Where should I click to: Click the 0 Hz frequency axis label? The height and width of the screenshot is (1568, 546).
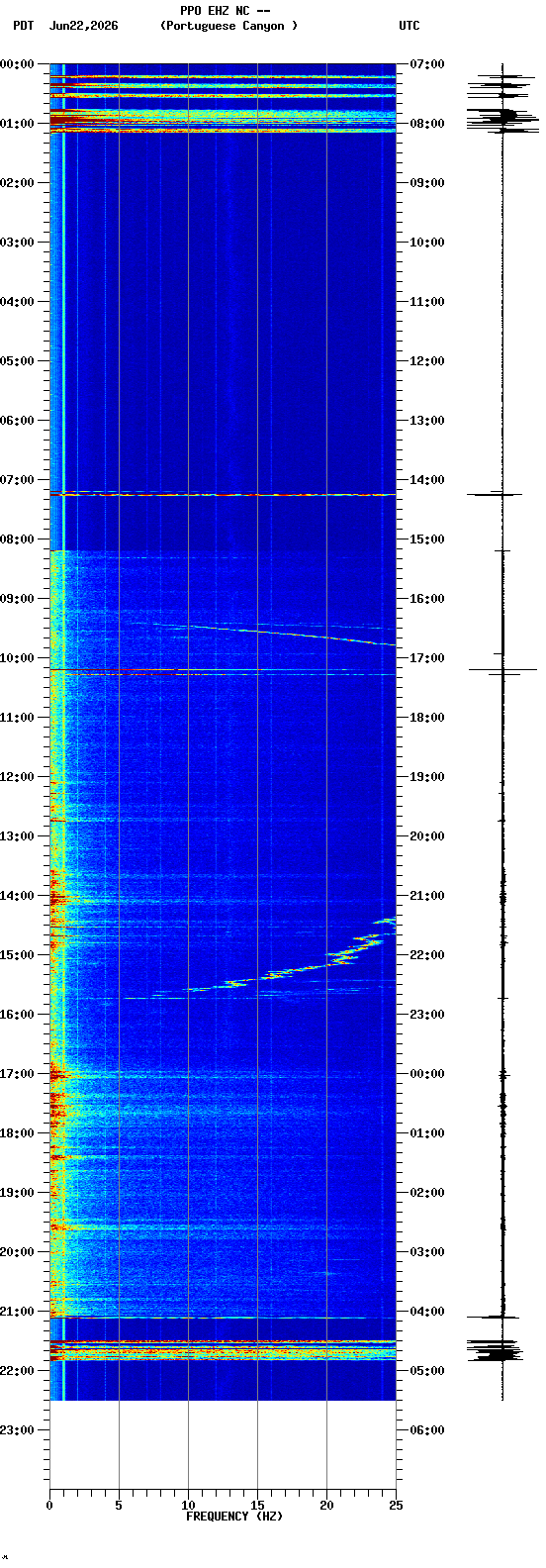pyautogui.click(x=49, y=1506)
